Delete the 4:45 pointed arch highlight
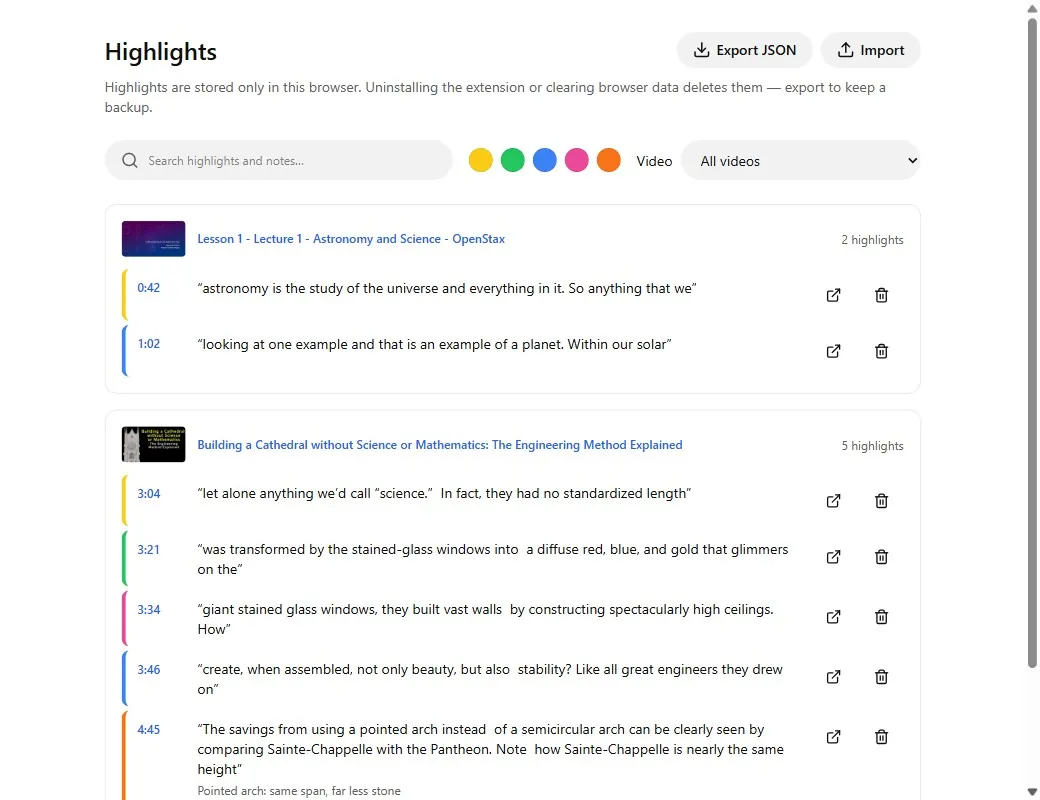Image resolution: width=1040 pixels, height=800 pixels. 881,737
